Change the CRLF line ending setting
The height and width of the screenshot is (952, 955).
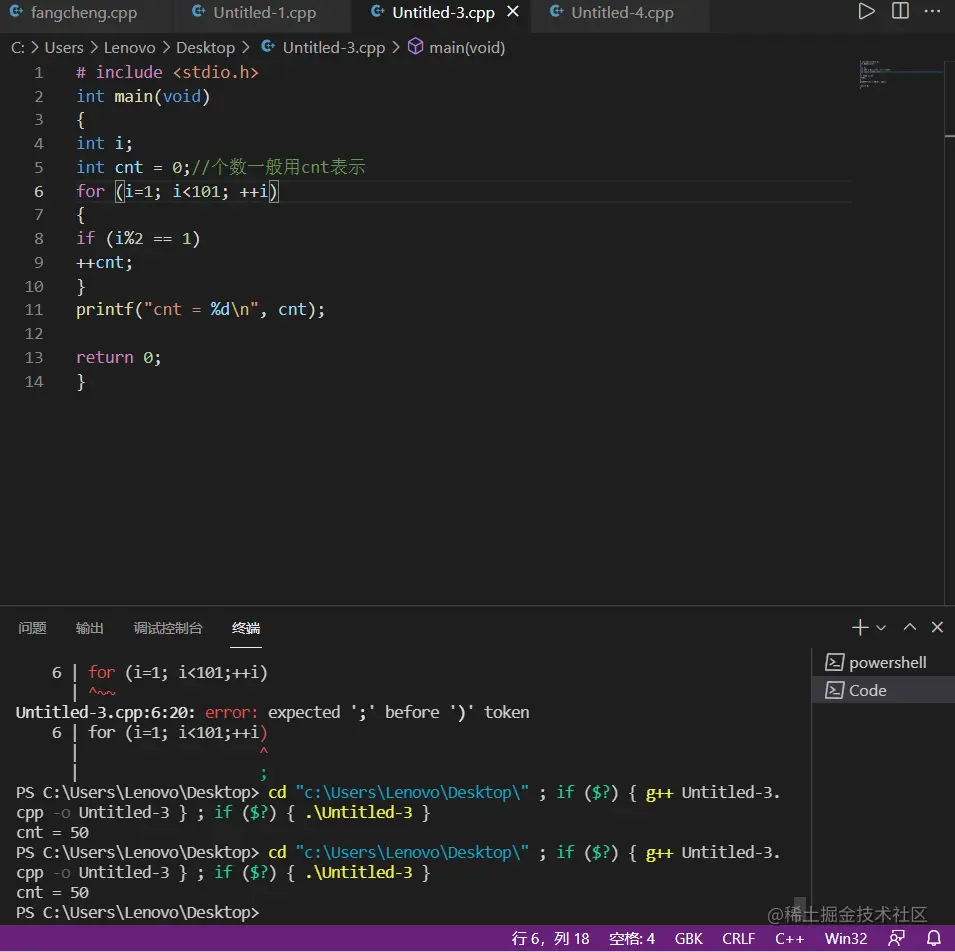click(738, 938)
